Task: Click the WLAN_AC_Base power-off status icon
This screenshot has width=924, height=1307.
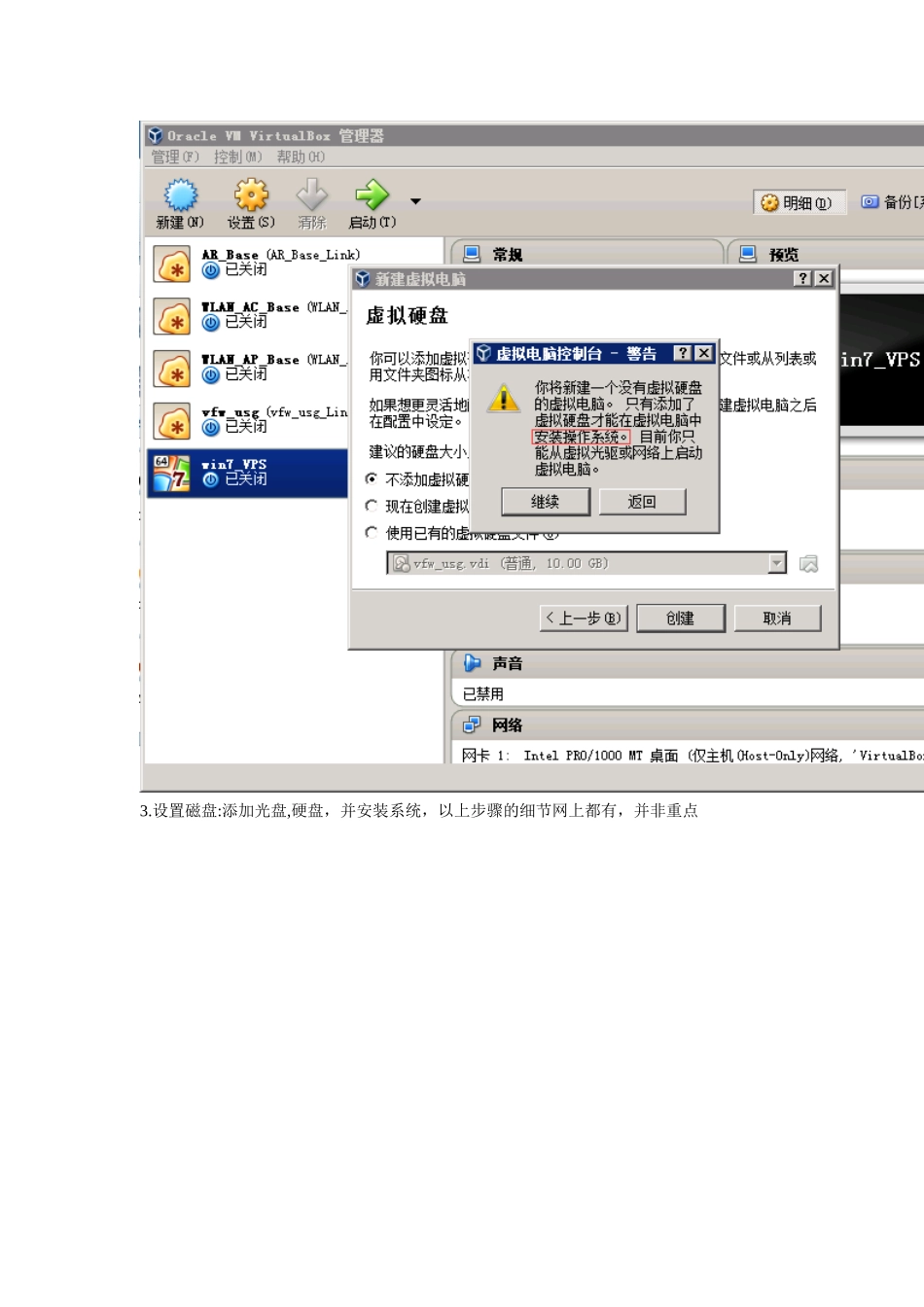Action: [x=211, y=323]
